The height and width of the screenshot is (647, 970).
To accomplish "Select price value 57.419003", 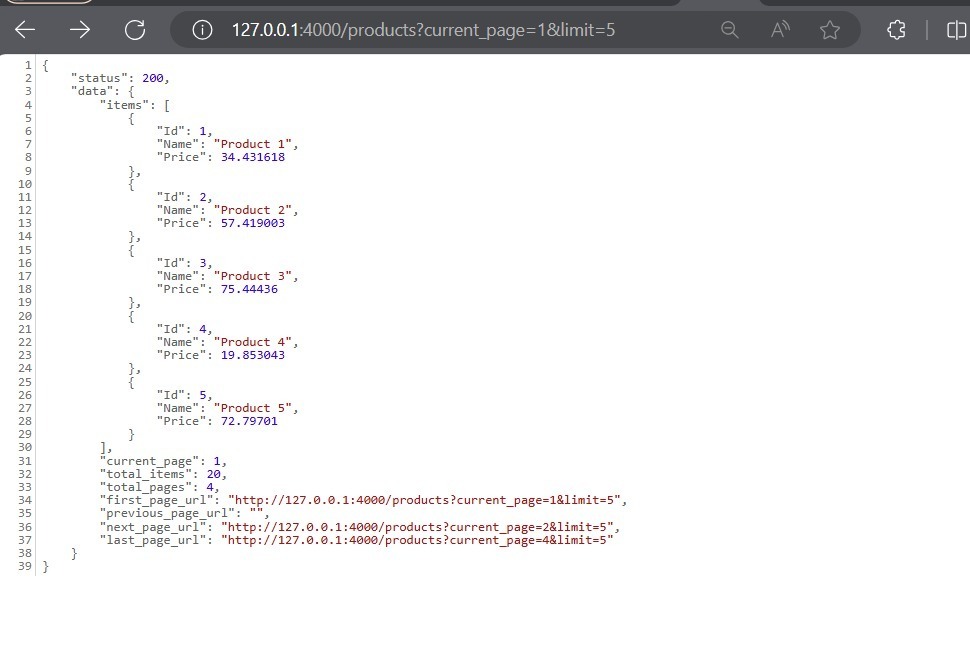I will coord(253,223).
